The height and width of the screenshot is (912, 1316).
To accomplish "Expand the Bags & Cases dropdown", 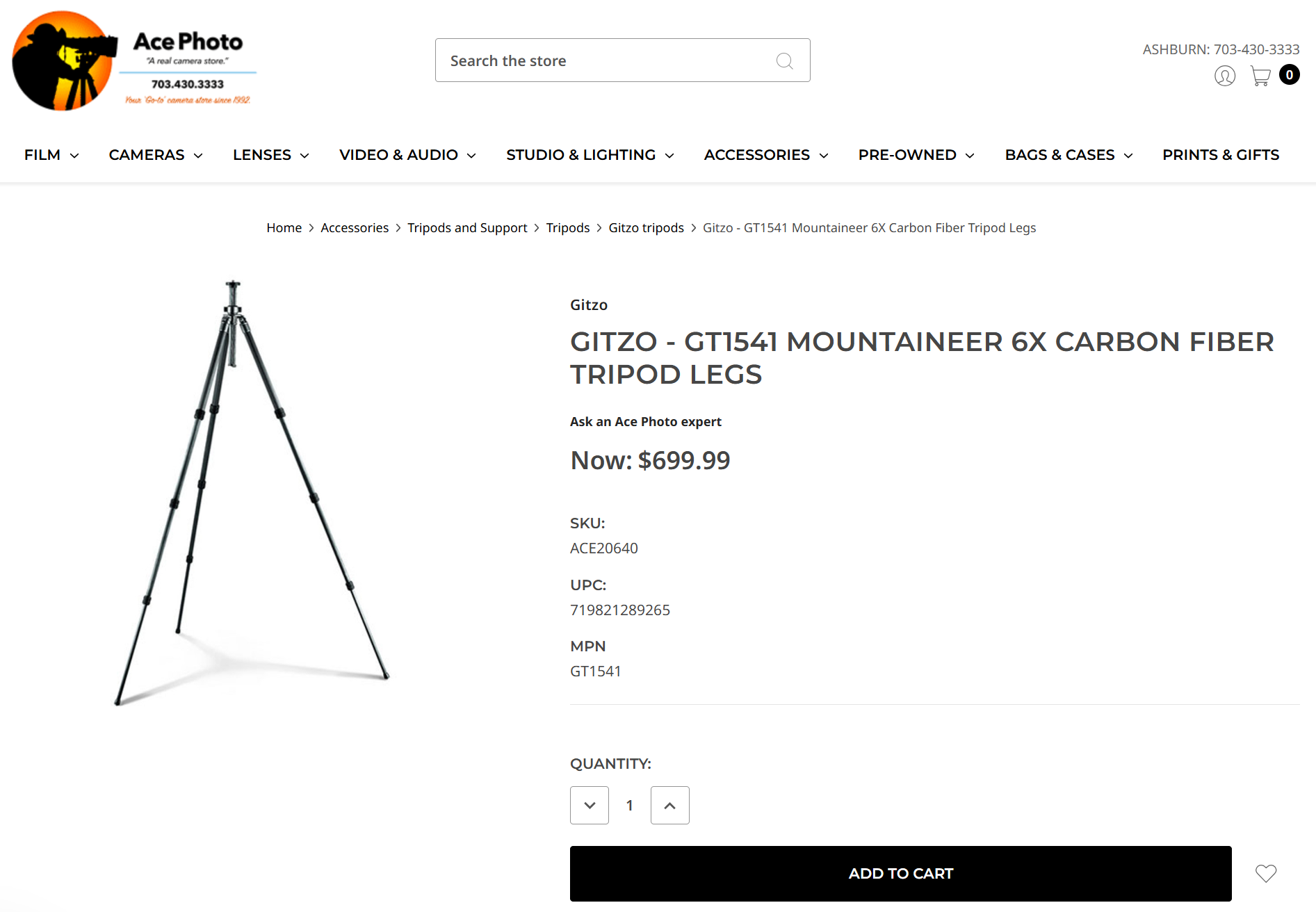I will 1069,155.
